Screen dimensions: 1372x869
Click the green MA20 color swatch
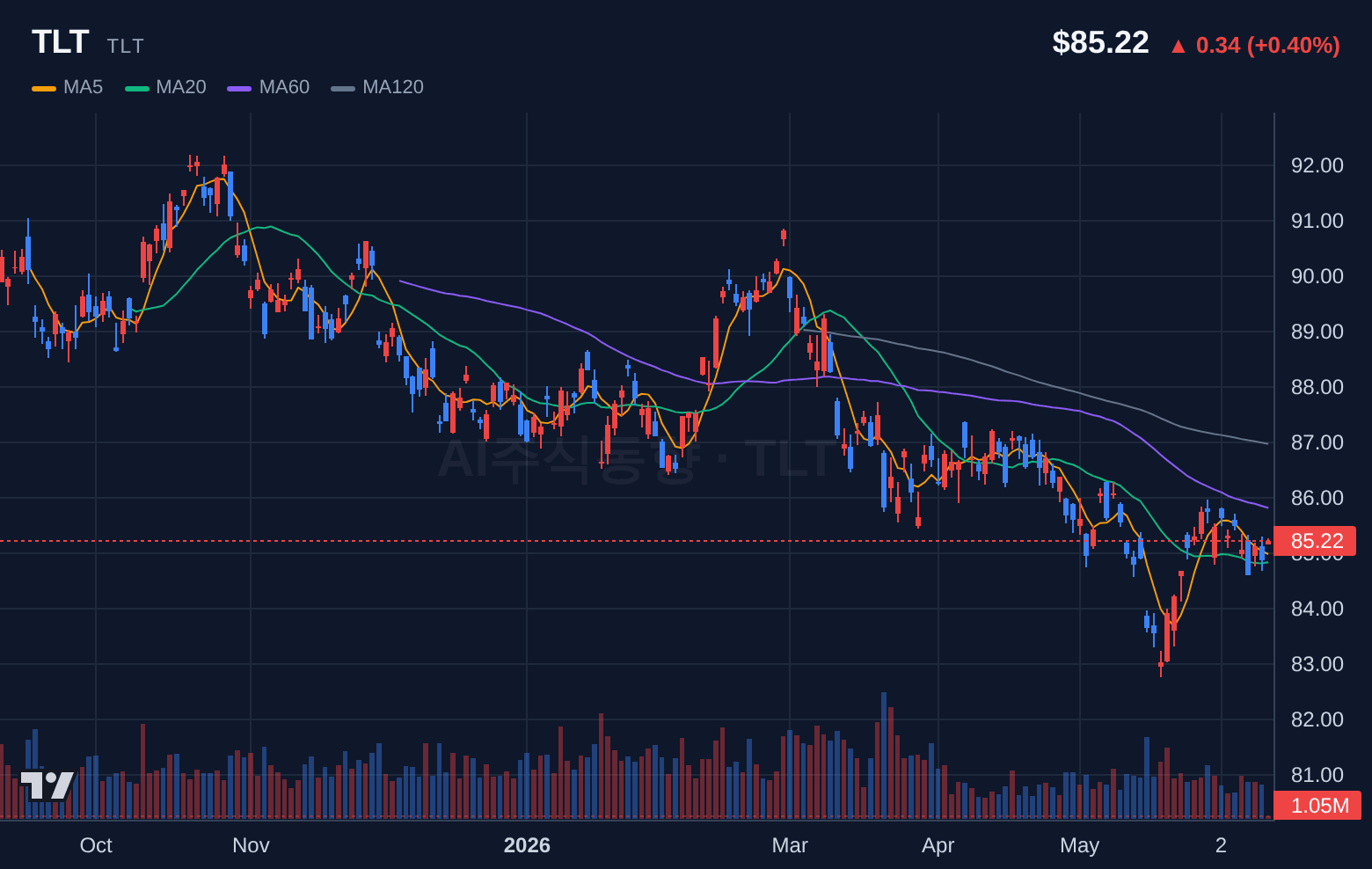[x=137, y=88]
